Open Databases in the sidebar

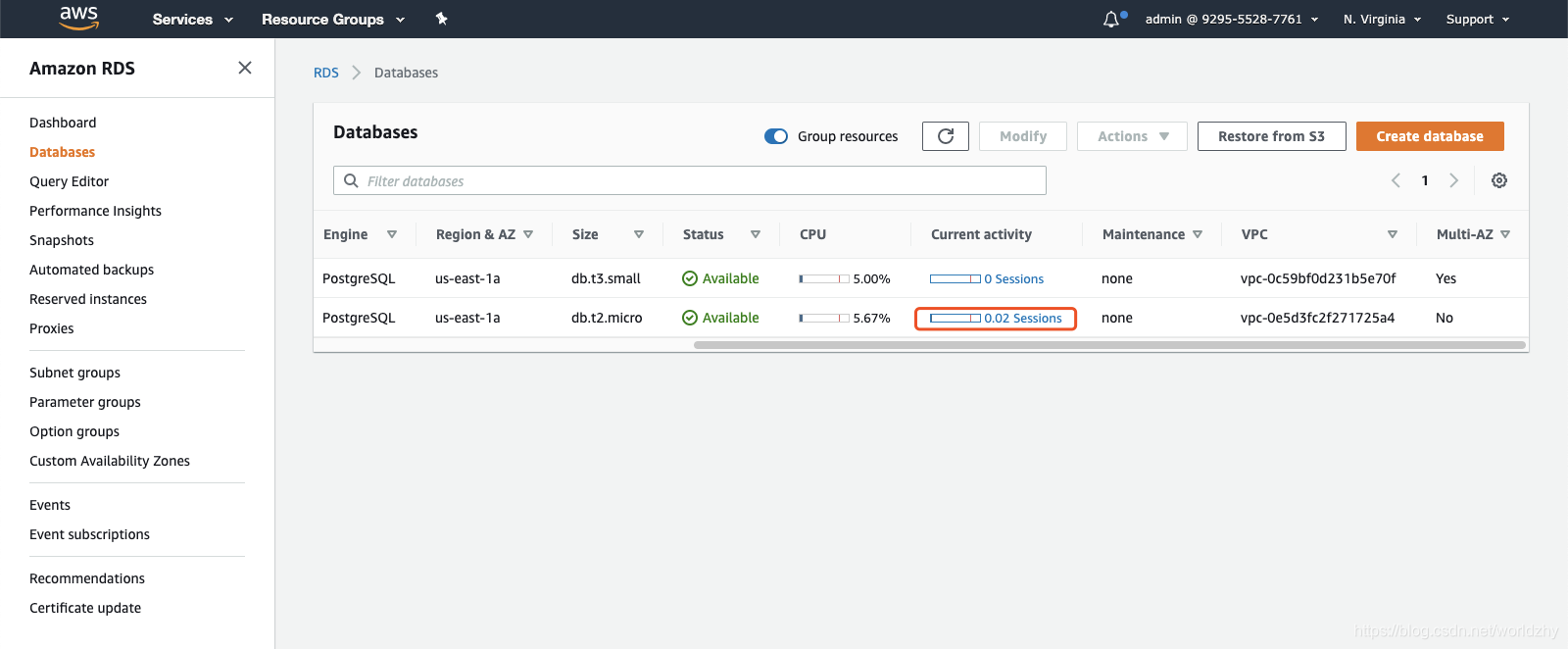tap(62, 152)
